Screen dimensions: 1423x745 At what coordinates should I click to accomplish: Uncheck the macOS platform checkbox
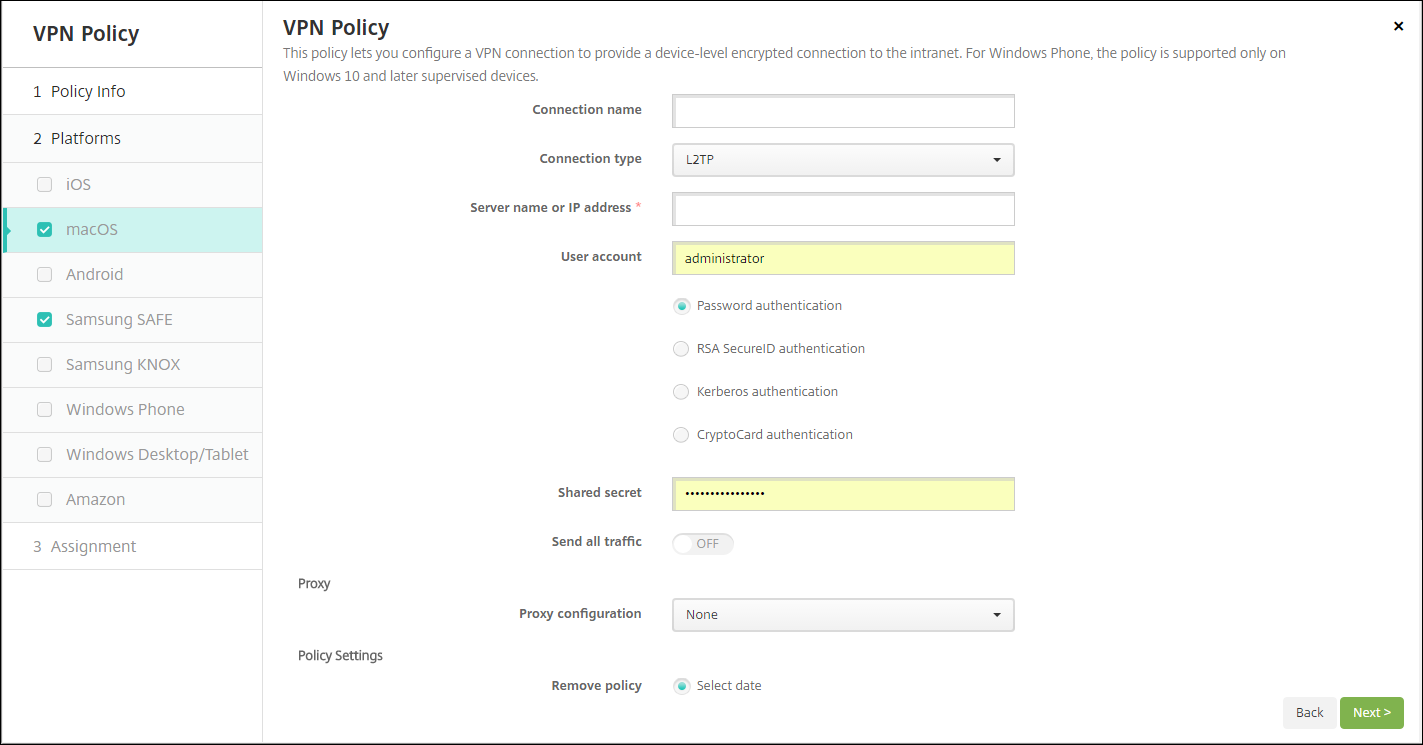coord(44,230)
